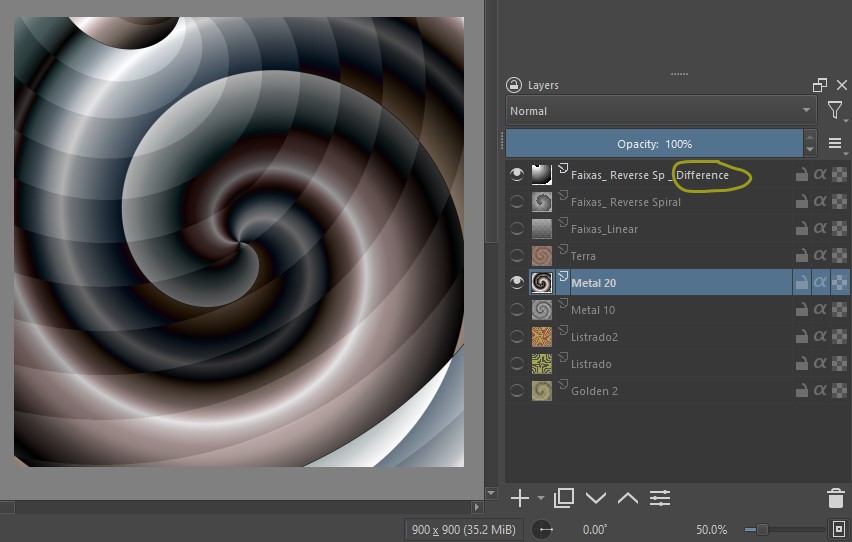852x542 pixels.
Task: Open the layer filter funnel menu
Action: point(835,111)
